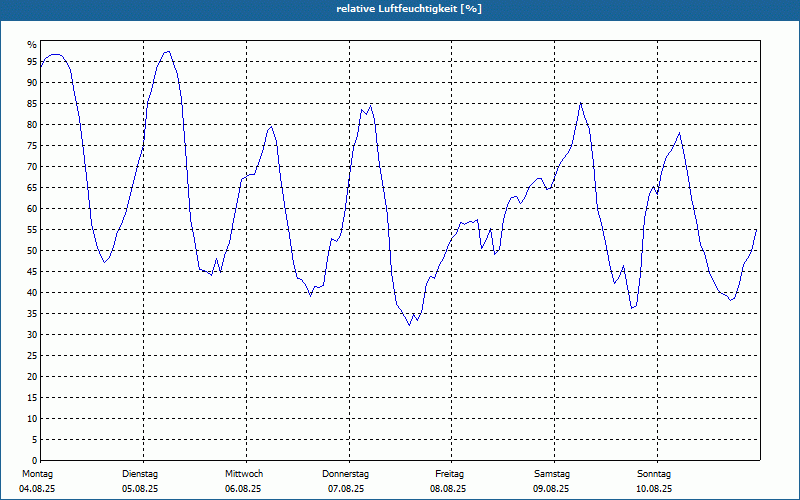The image size is (800, 500).
Task: Click the y-axis value '25'
Action: pos(32,356)
